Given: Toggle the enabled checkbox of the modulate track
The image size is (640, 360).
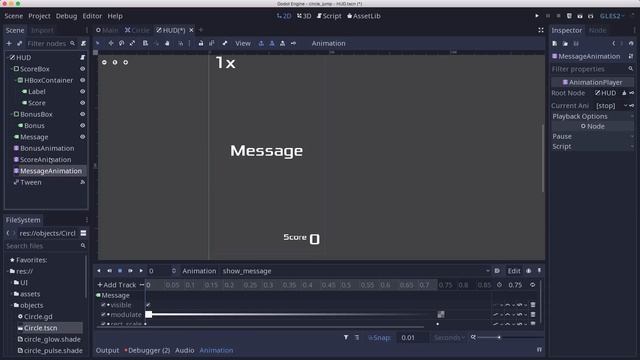Looking at the screenshot, I should 103,315.
